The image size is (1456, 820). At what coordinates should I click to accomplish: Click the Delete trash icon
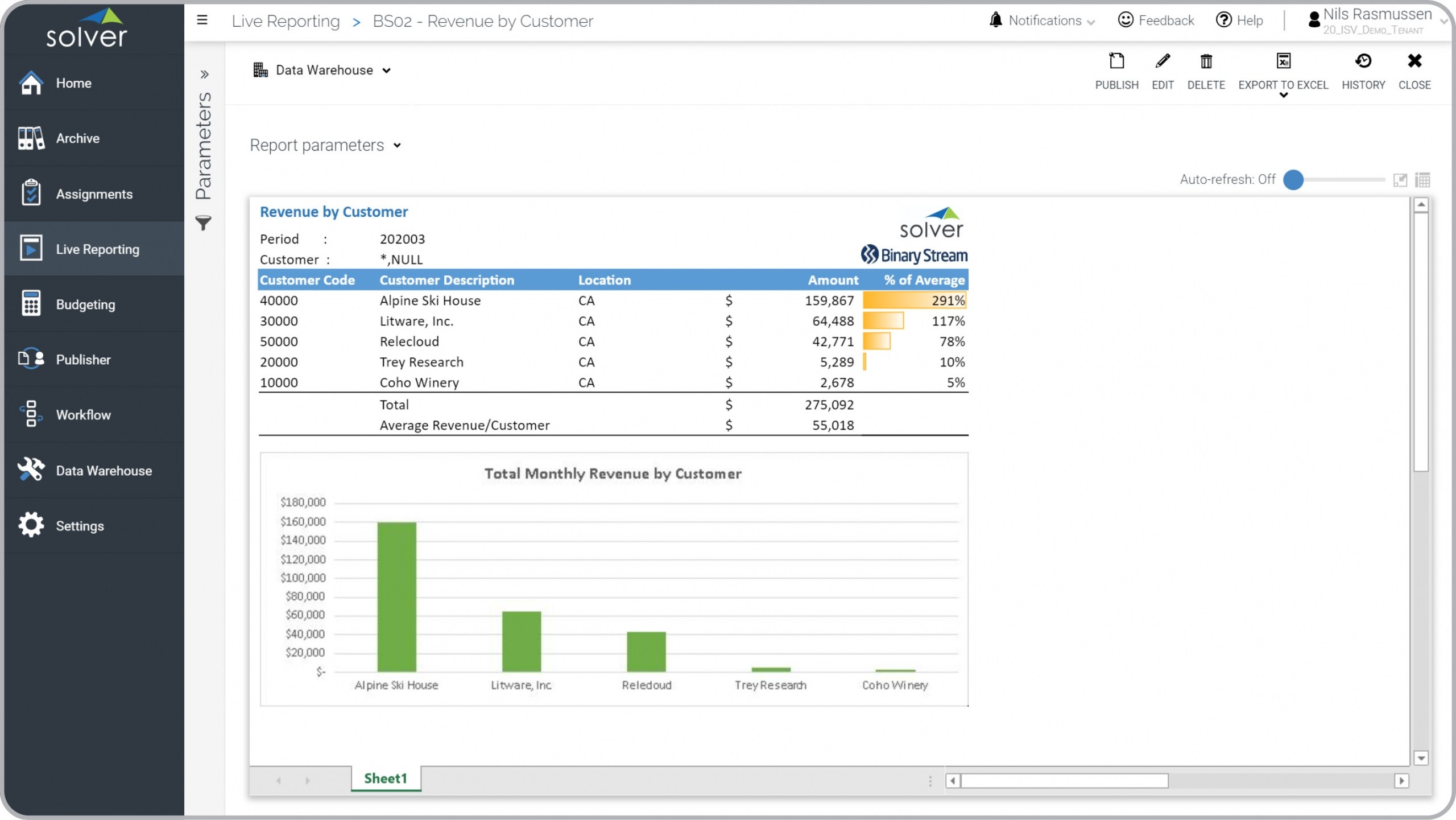pyautogui.click(x=1206, y=61)
